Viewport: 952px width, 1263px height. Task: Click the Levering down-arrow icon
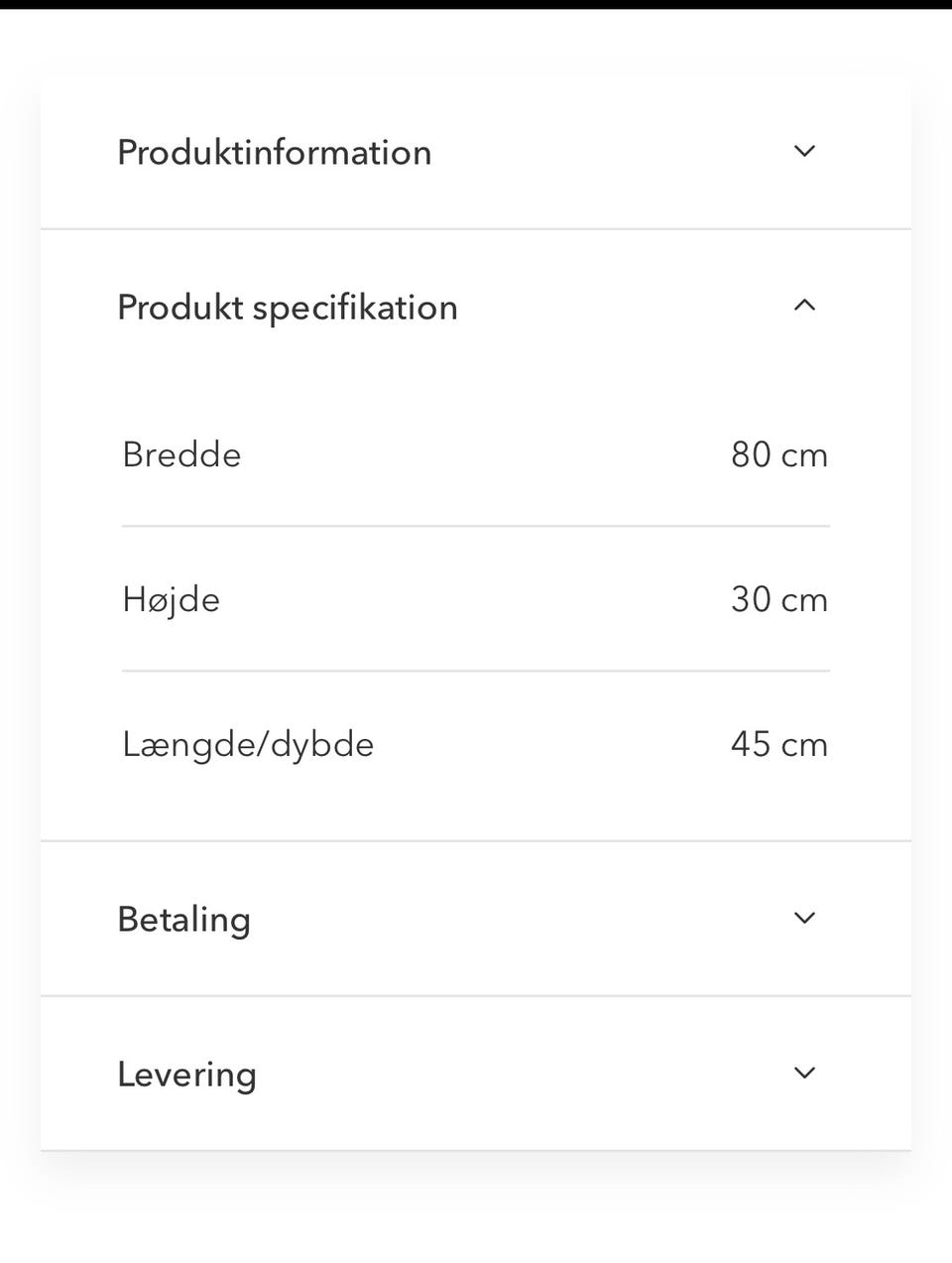click(804, 1073)
